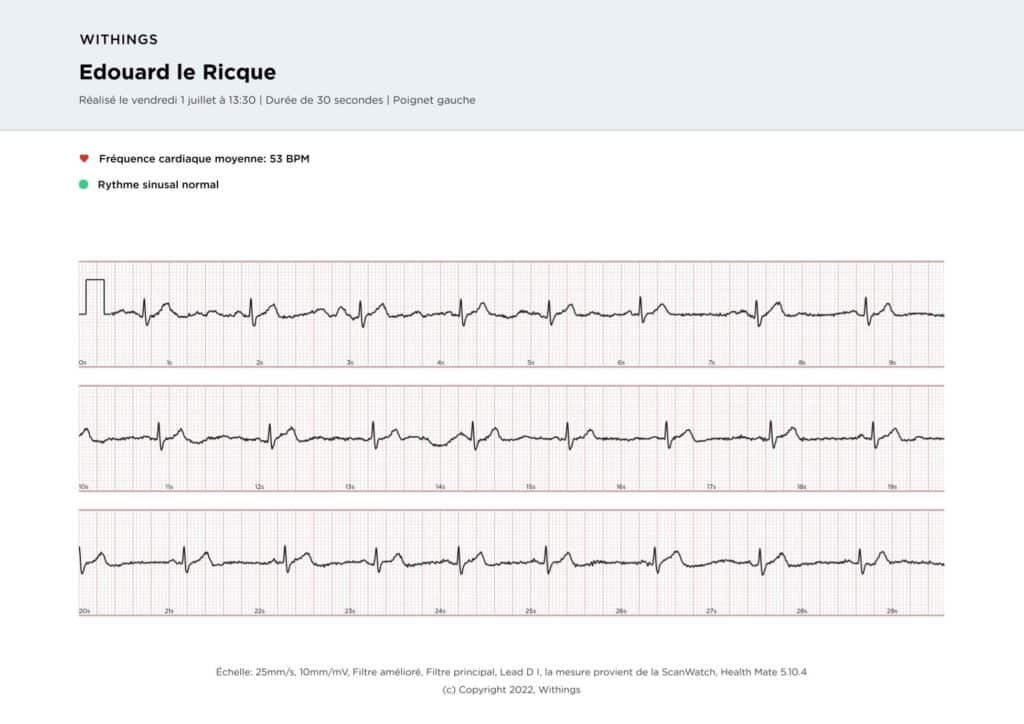Click the 17s time marker
Viewport: 1024px width, 724px height.
(711, 487)
